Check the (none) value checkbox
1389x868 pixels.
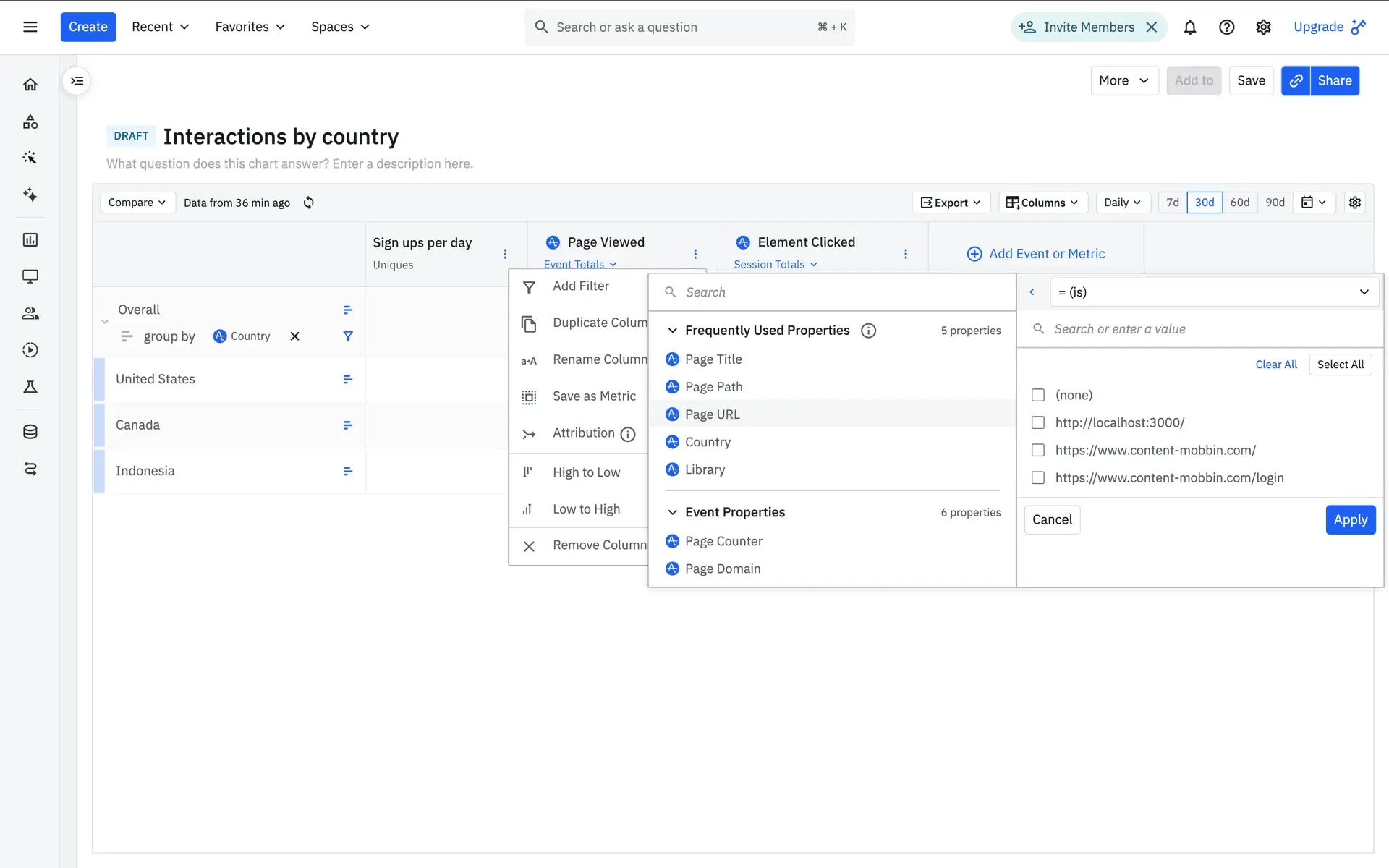tap(1038, 395)
